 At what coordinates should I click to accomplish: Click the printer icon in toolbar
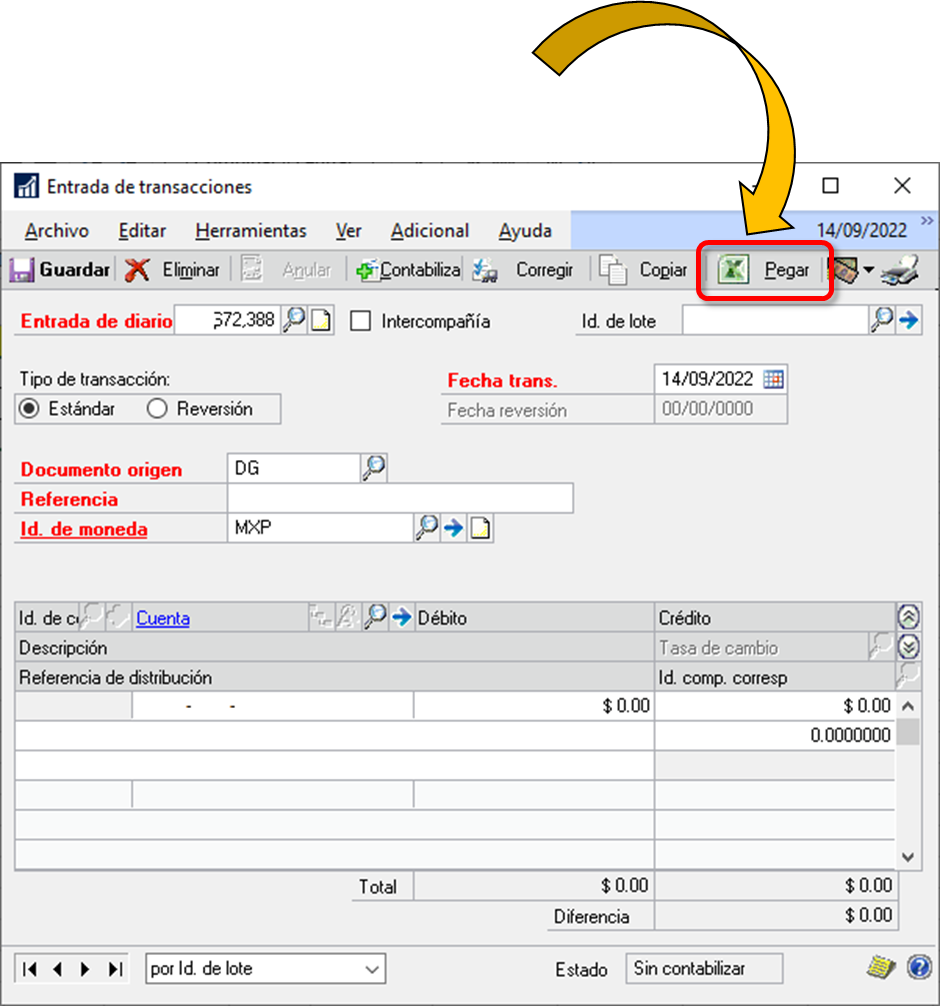[x=900, y=270]
